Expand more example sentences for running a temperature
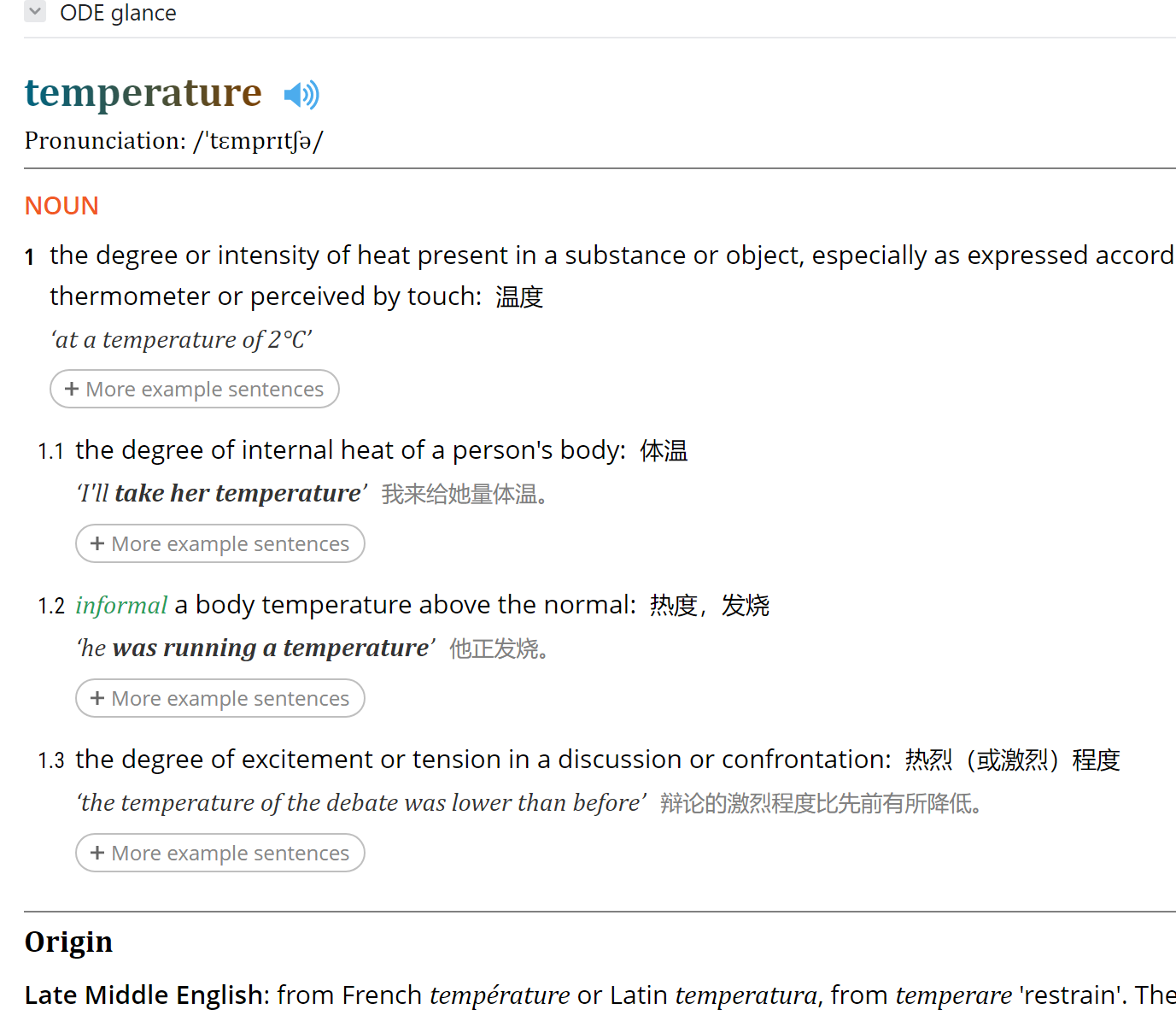The width and height of the screenshot is (1176, 1021). [x=220, y=698]
